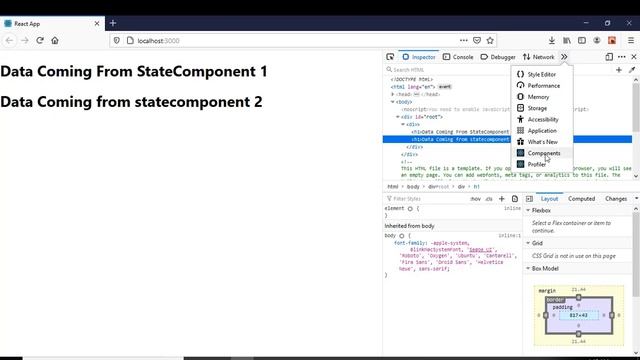Image resolution: width=640 pixels, height=360 pixels.
Task: Add new CSS rule plus button
Action: (502, 199)
